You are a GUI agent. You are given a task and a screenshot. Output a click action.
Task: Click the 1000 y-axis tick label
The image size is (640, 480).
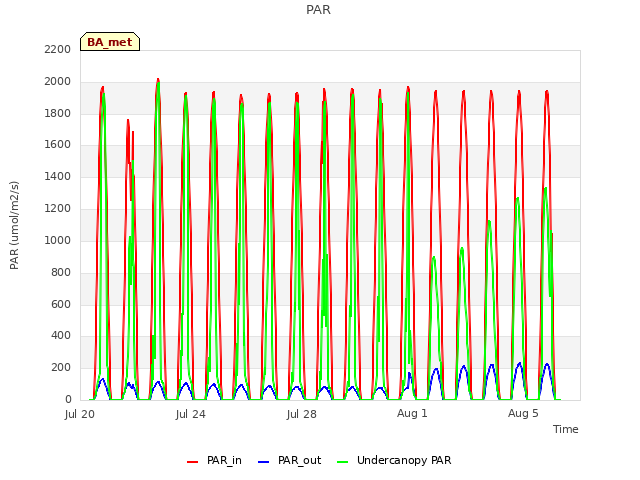(x=58, y=240)
